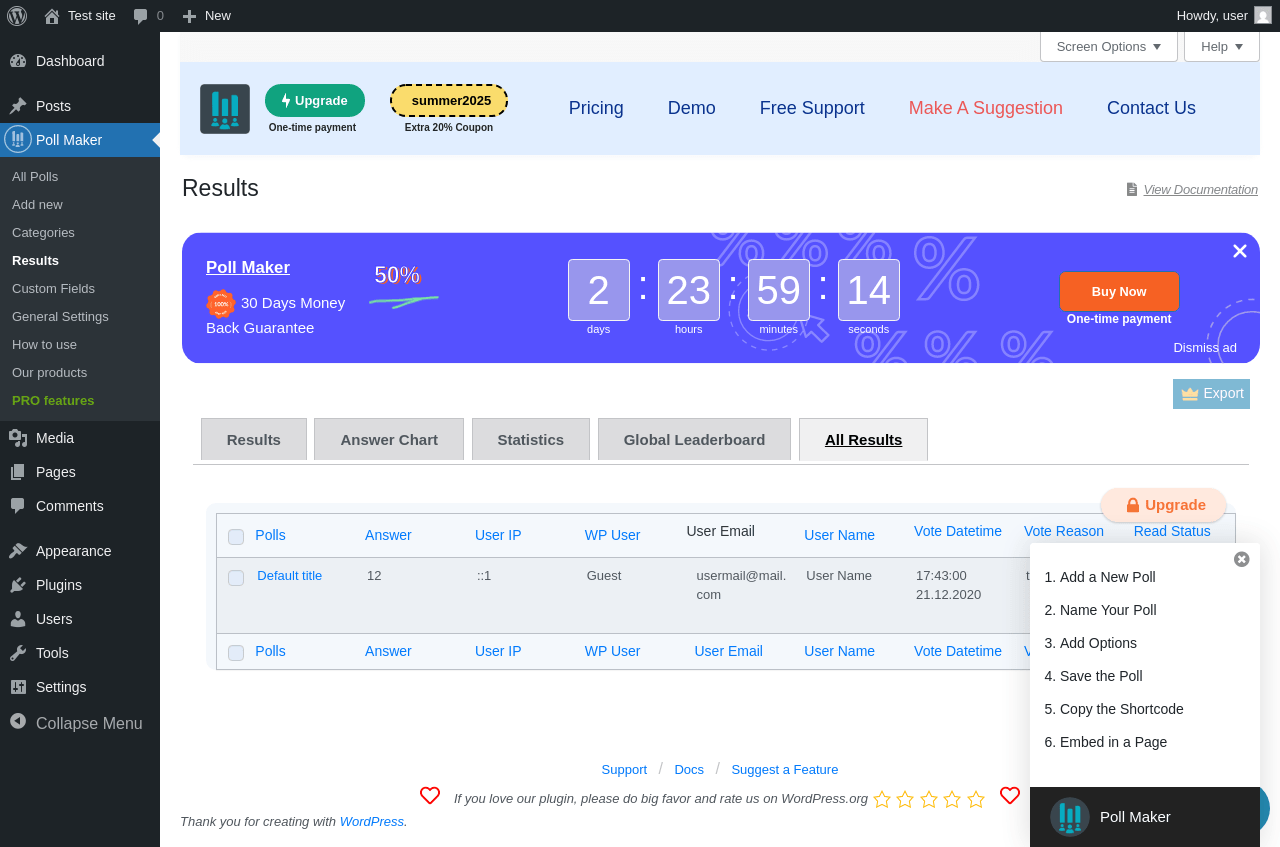The image size is (1280, 847).
Task: Open the Dashboard menu item
Action: pos(80,61)
